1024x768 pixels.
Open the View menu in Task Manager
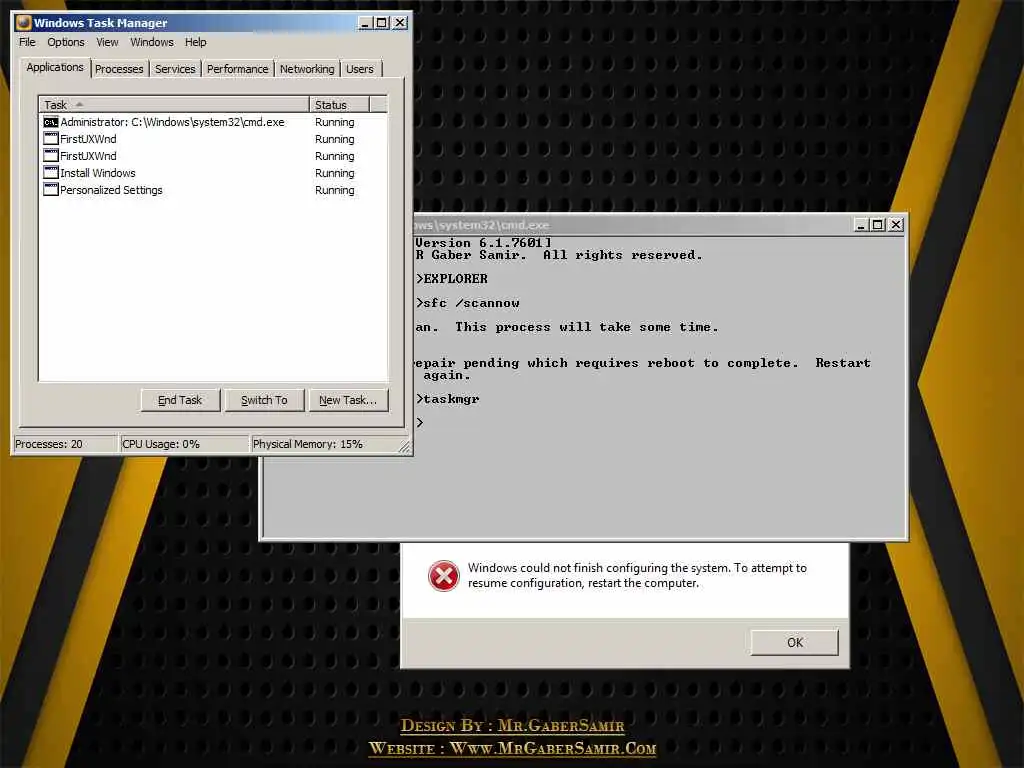(x=107, y=42)
